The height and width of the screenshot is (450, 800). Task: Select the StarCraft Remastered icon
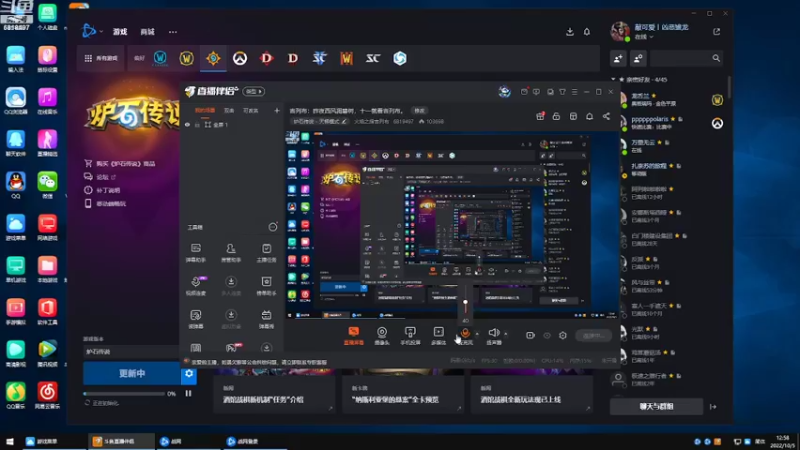[373, 58]
